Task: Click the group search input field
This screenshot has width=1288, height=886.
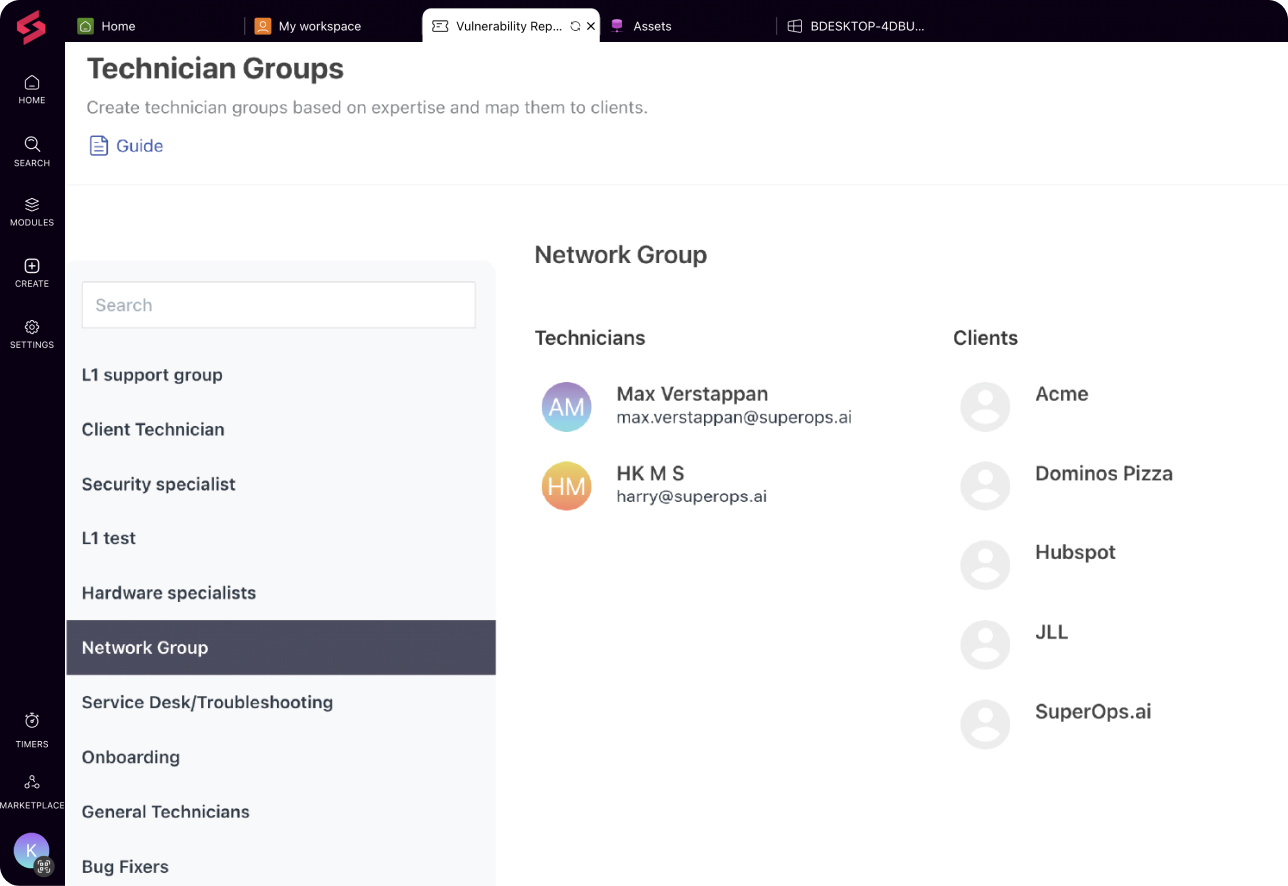Action: 278,305
